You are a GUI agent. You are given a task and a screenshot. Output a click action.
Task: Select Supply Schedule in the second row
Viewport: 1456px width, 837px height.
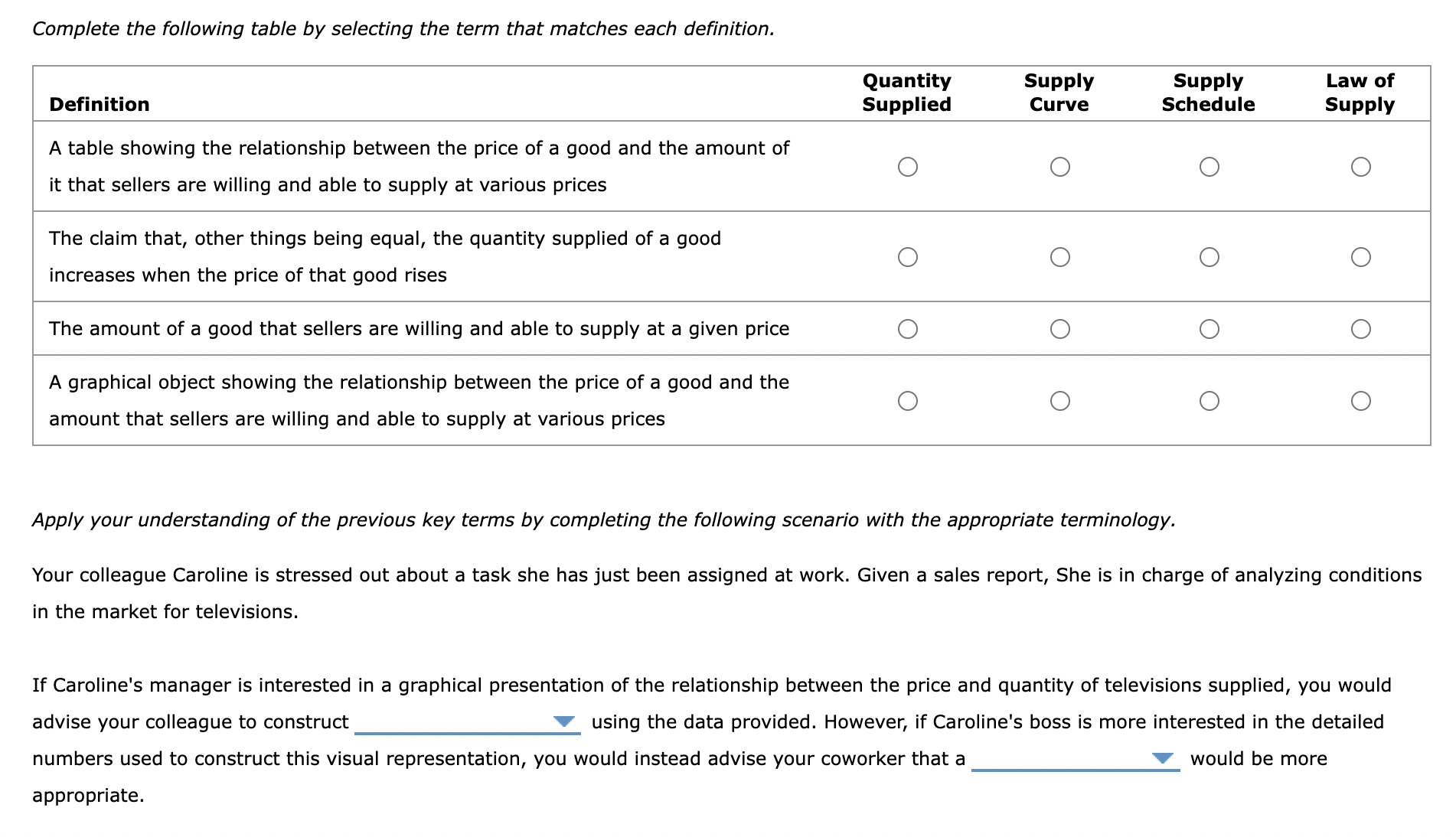[1210, 257]
